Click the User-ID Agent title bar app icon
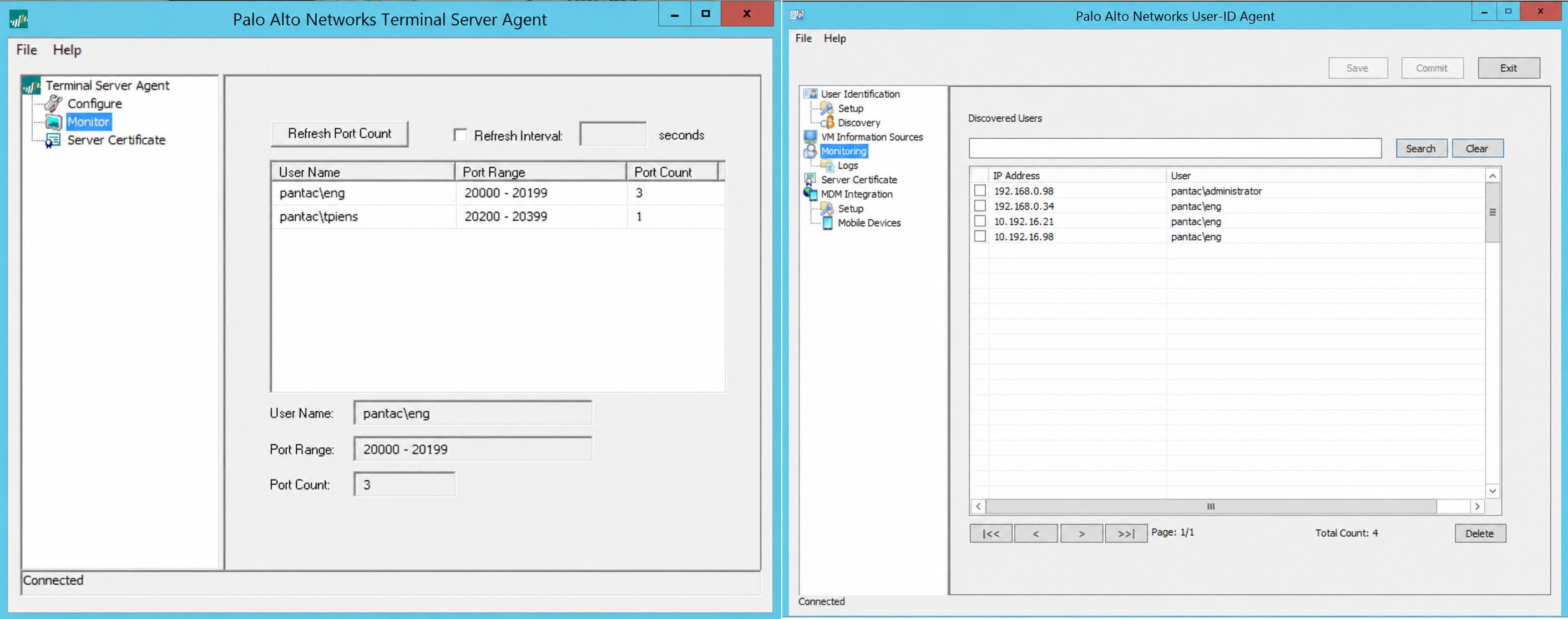 pyautogui.click(x=797, y=14)
